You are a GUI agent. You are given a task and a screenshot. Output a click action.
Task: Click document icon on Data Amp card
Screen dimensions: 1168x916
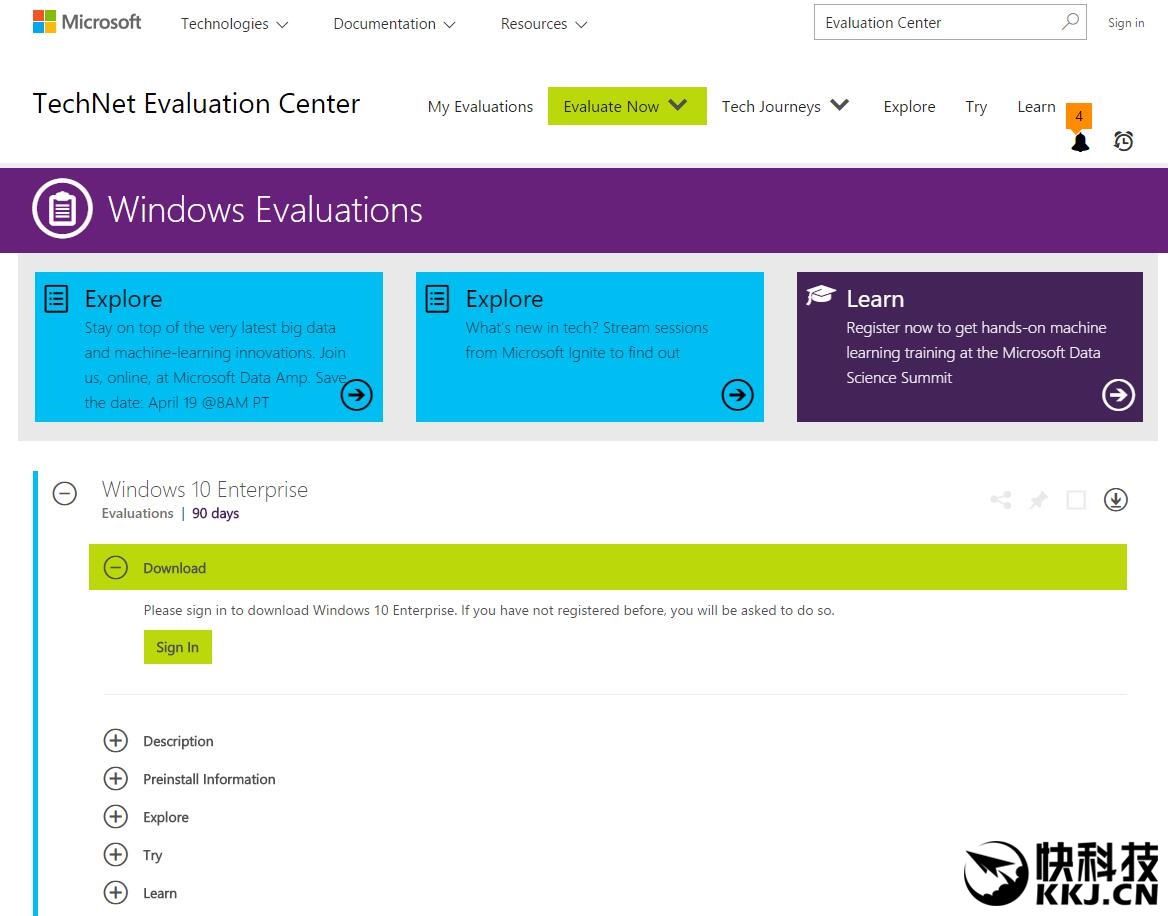(57, 299)
